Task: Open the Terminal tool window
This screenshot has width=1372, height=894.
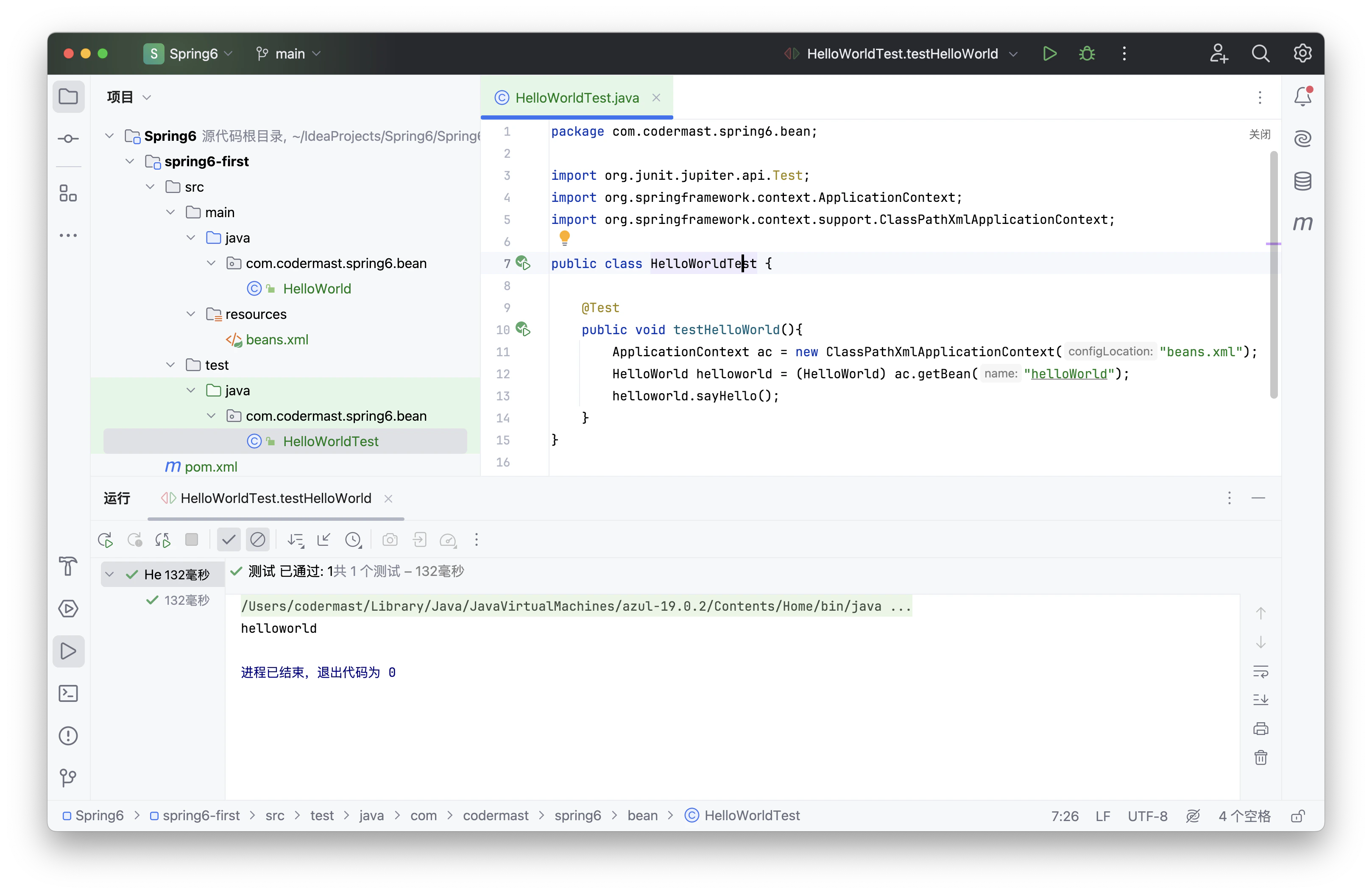Action: click(69, 693)
